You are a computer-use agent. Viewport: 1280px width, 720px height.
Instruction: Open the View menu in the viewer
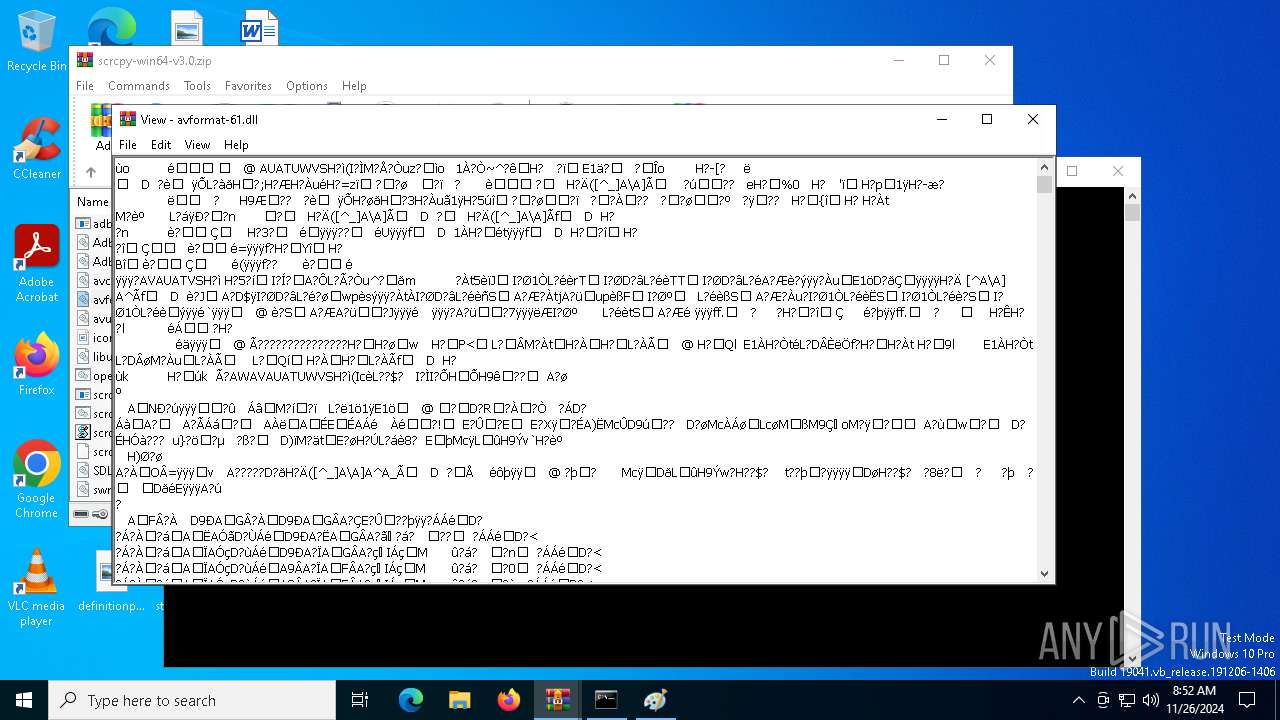[198, 145]
